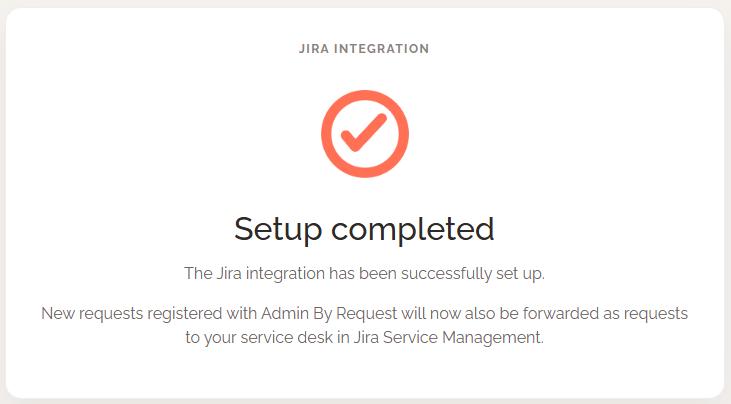
Task: Click the word JIRA in header label
Action: point(314,48)
